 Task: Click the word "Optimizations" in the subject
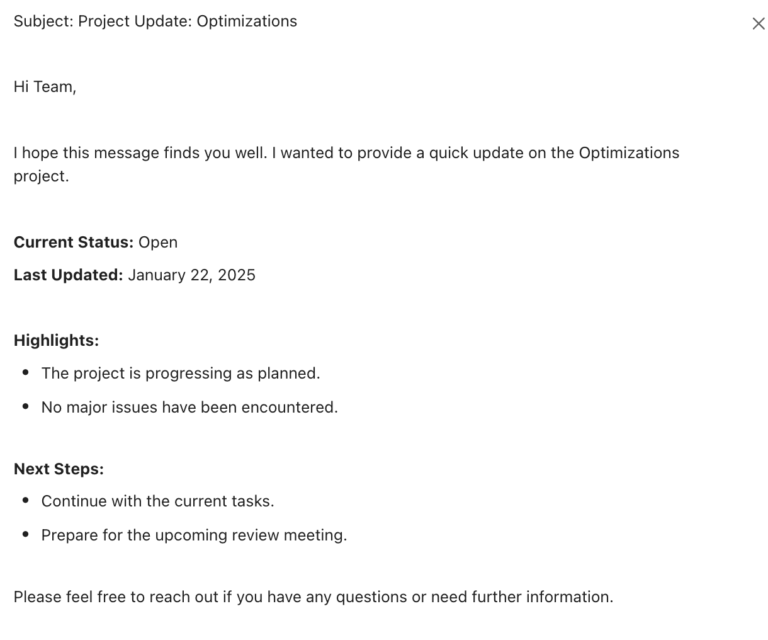pyautogui.click(x=247, y=21)
